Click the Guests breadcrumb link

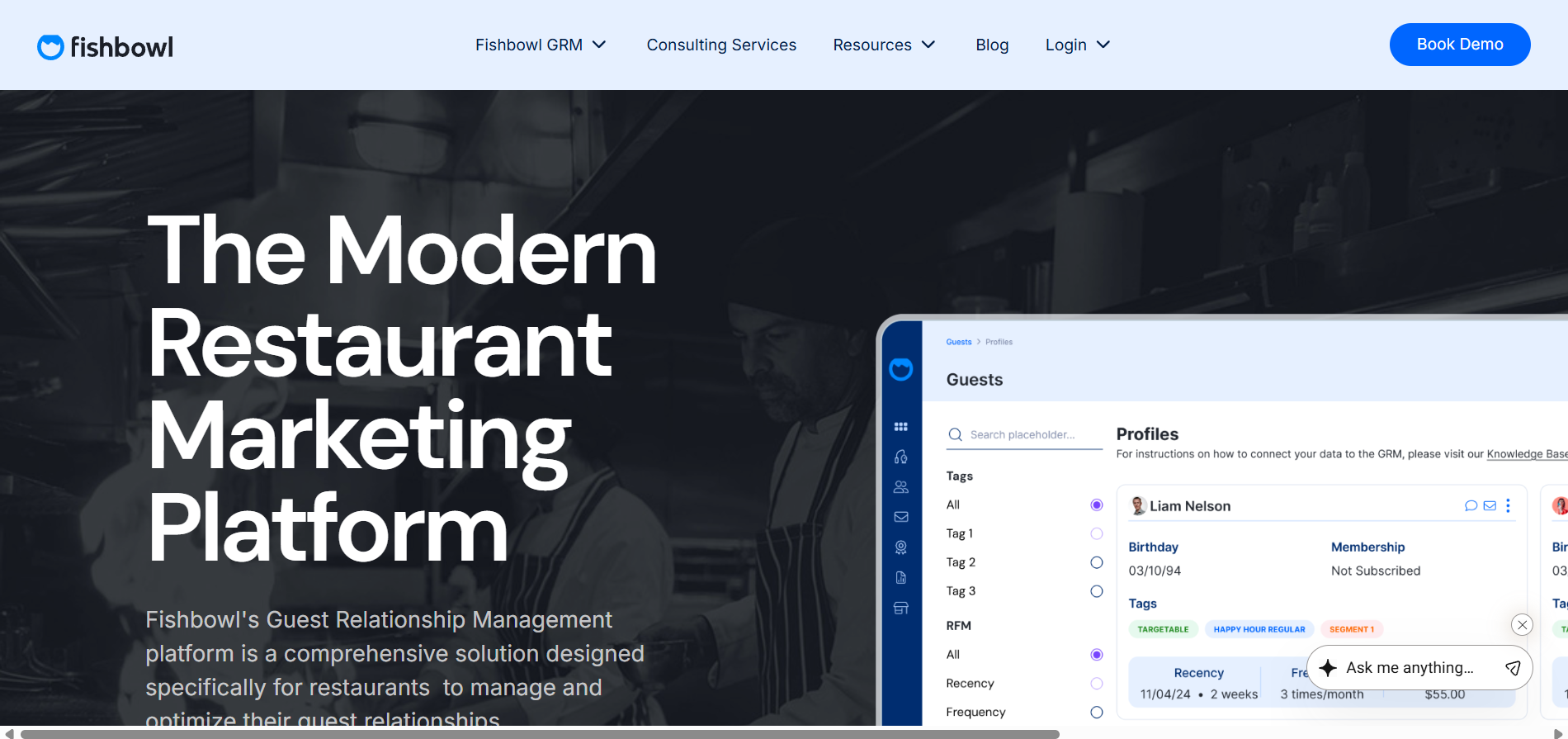coord(959,342)
